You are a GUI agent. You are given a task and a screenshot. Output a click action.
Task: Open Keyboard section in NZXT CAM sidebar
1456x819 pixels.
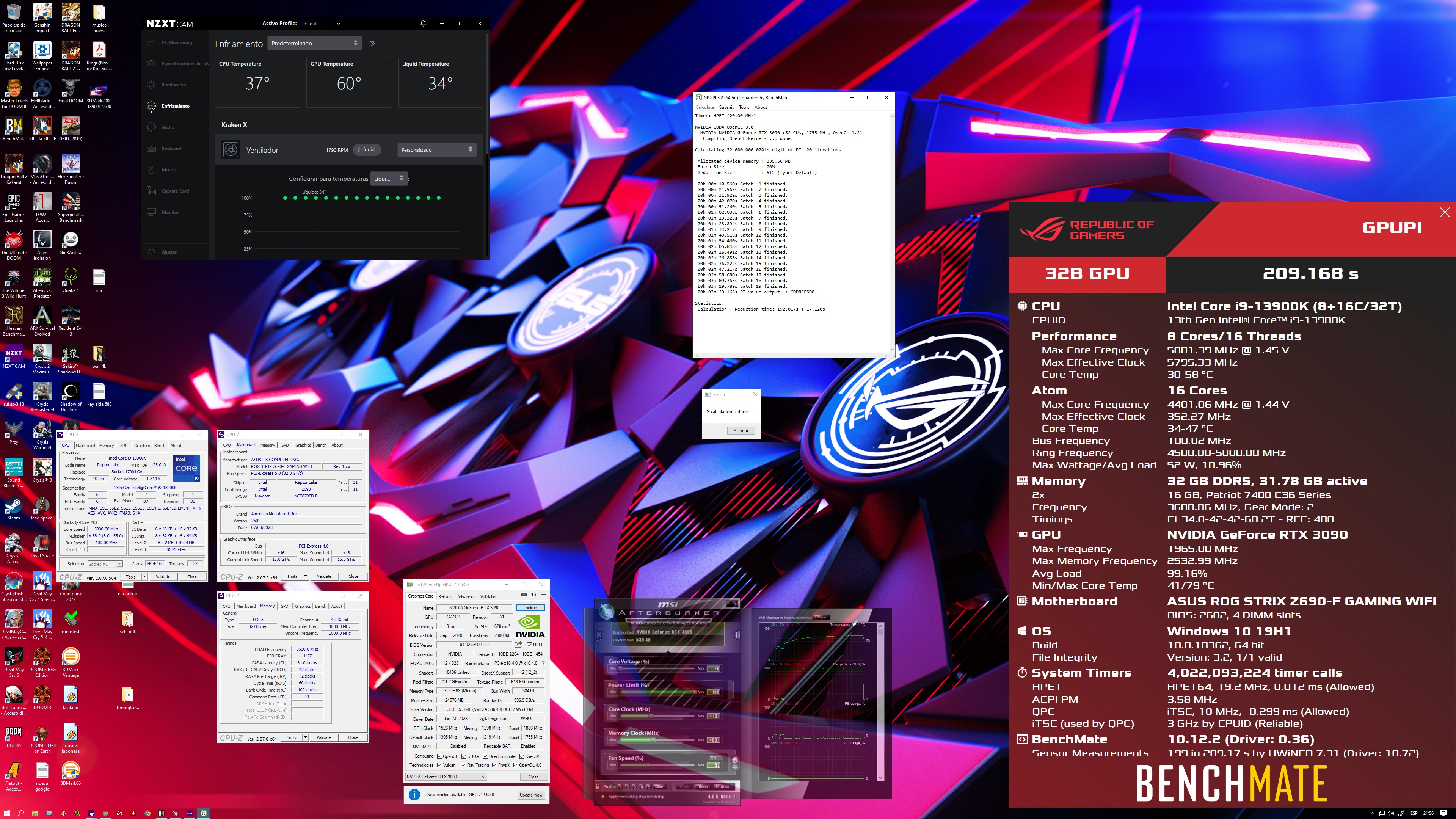click(x=165, y=149)
